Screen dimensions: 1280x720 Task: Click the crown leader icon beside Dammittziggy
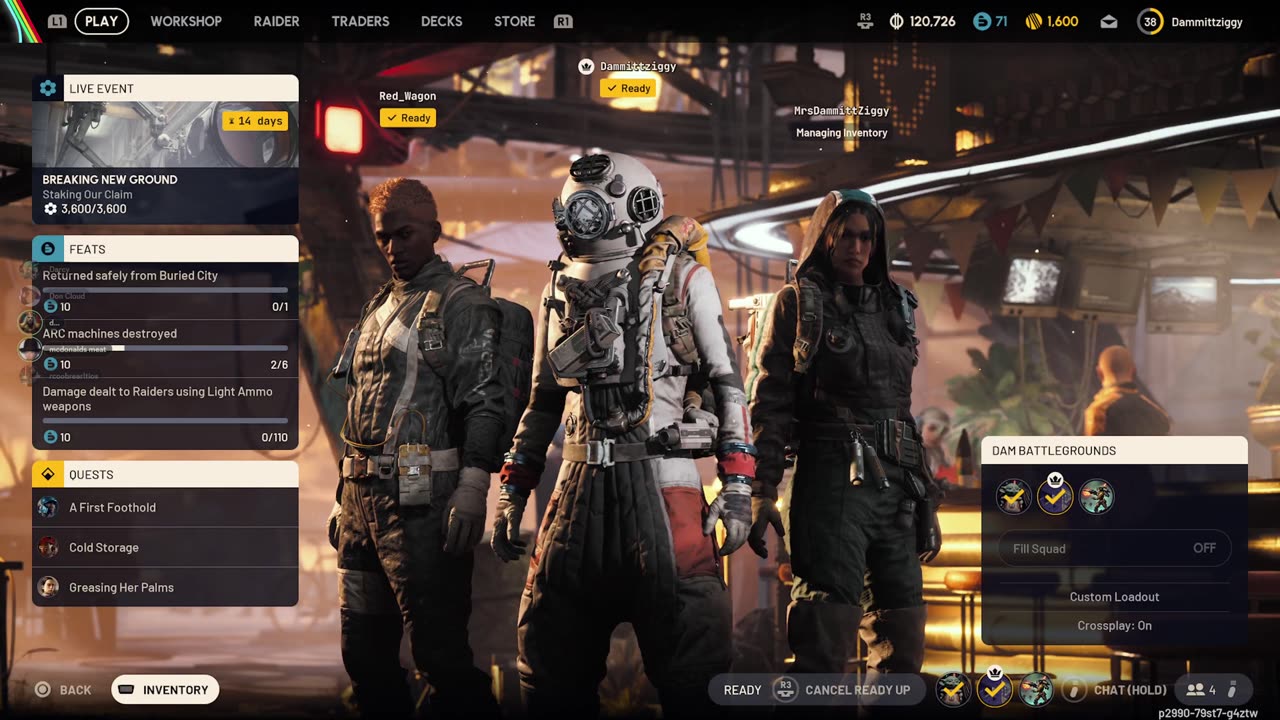(x=587, y=66)
